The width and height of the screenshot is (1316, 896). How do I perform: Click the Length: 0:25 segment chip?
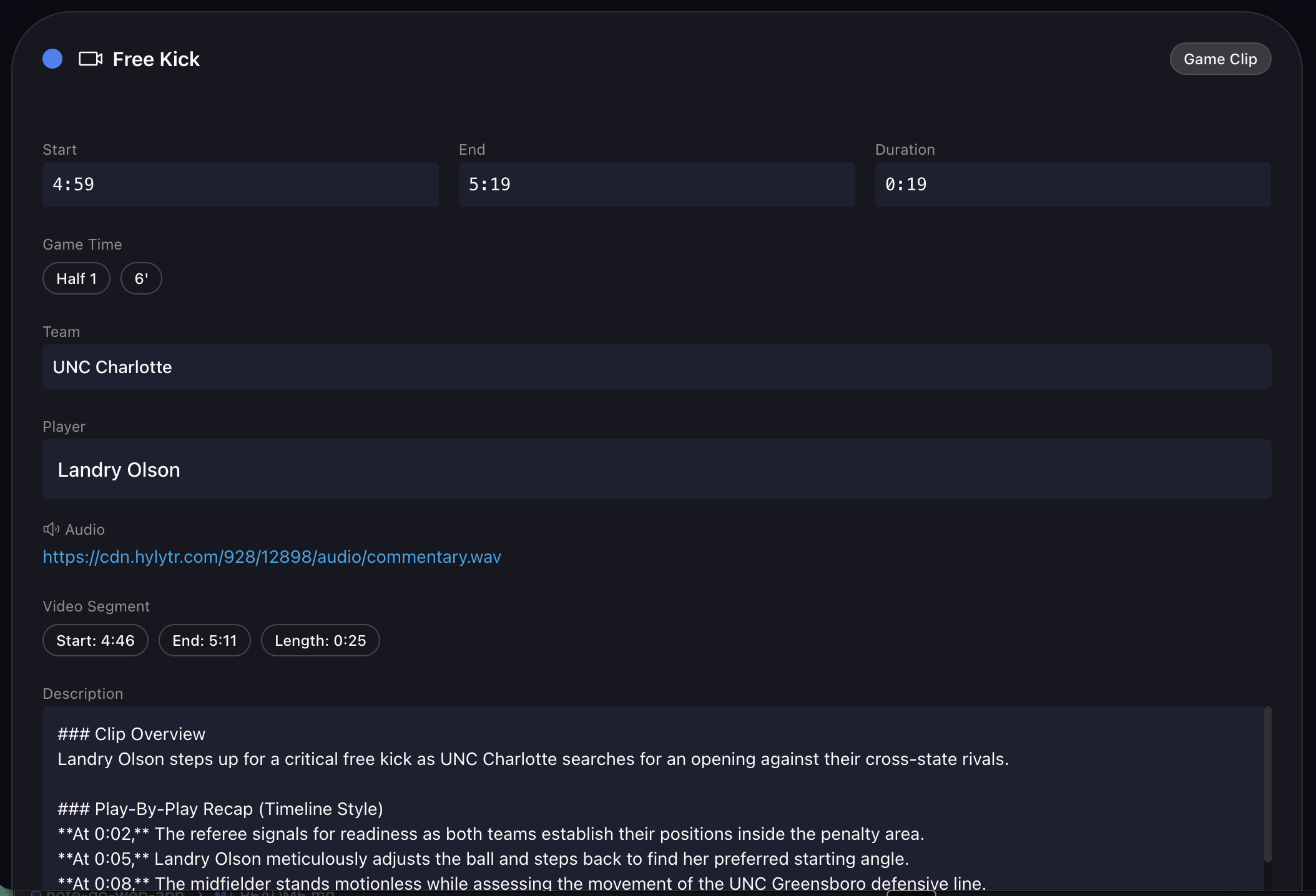tap(320, 641)
